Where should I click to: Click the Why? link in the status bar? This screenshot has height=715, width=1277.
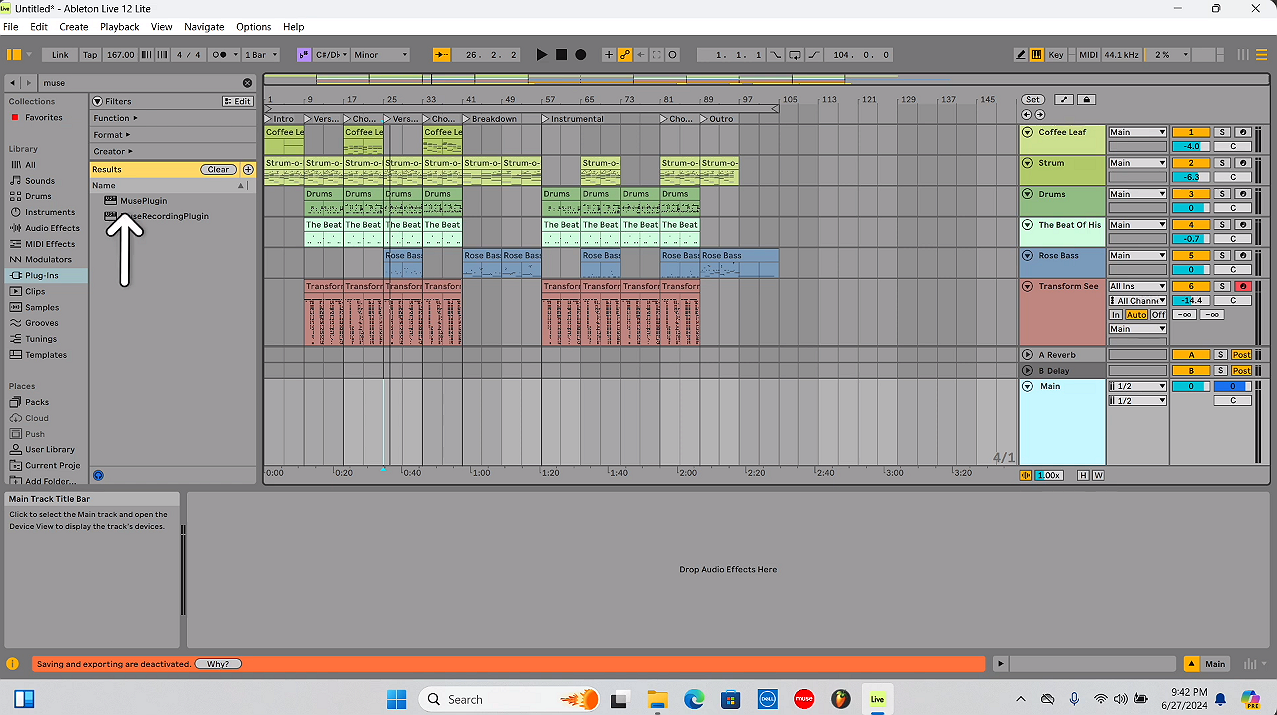coord(218,663)
